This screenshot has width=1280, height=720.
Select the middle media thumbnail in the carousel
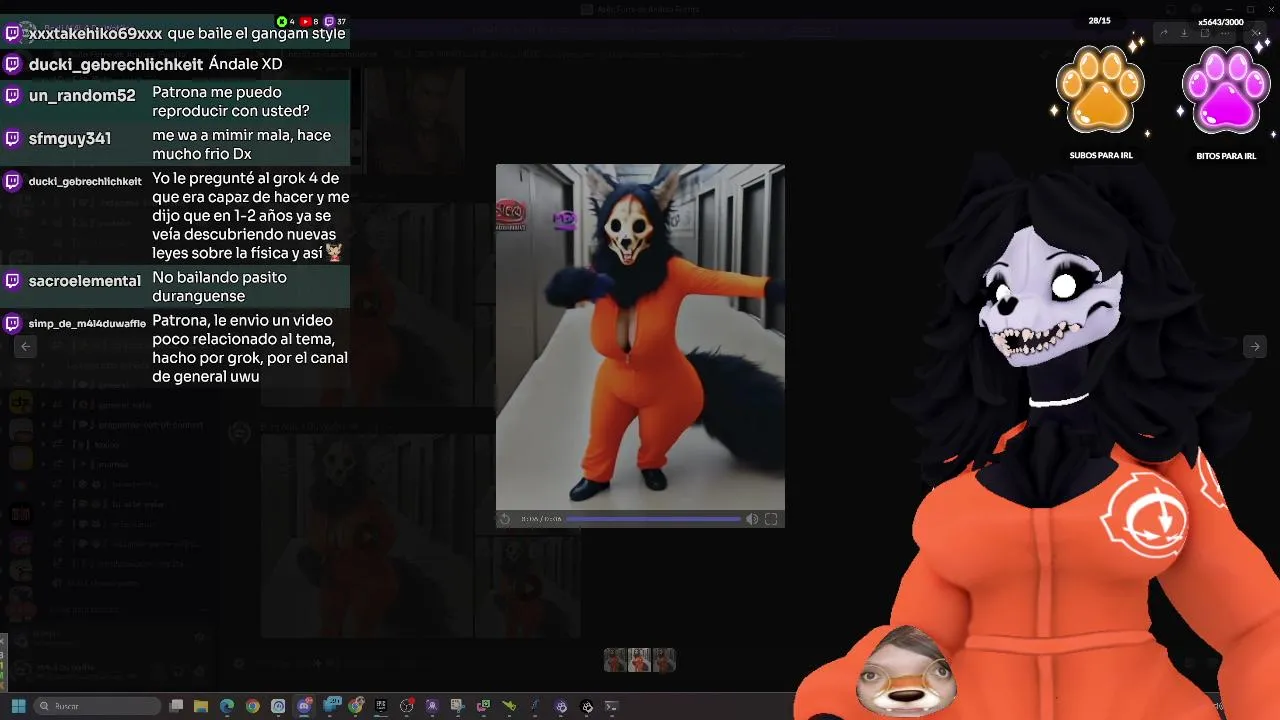[x=640, y=660]
